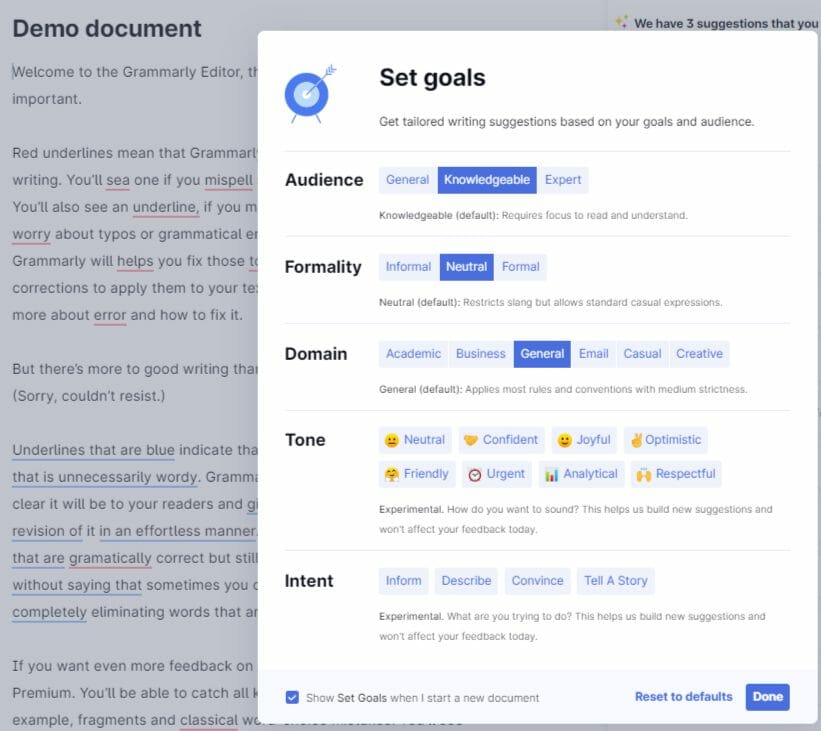Open 'We have 3 suggestions' banner
Viewport: 821px width, 731px height.
tap(726, 24)
